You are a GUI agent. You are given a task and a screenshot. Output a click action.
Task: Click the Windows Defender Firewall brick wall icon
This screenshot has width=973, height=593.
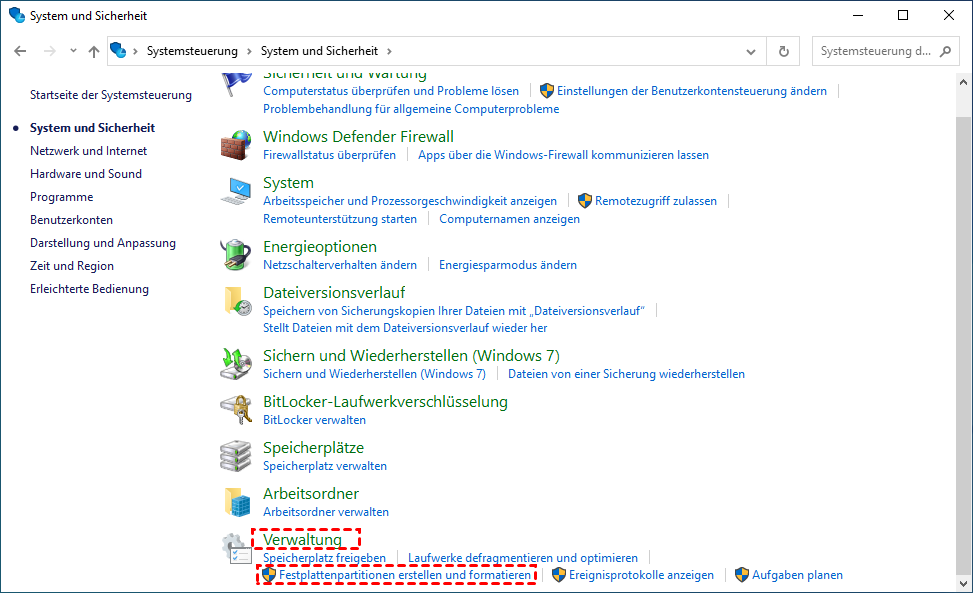coord(236,145)
